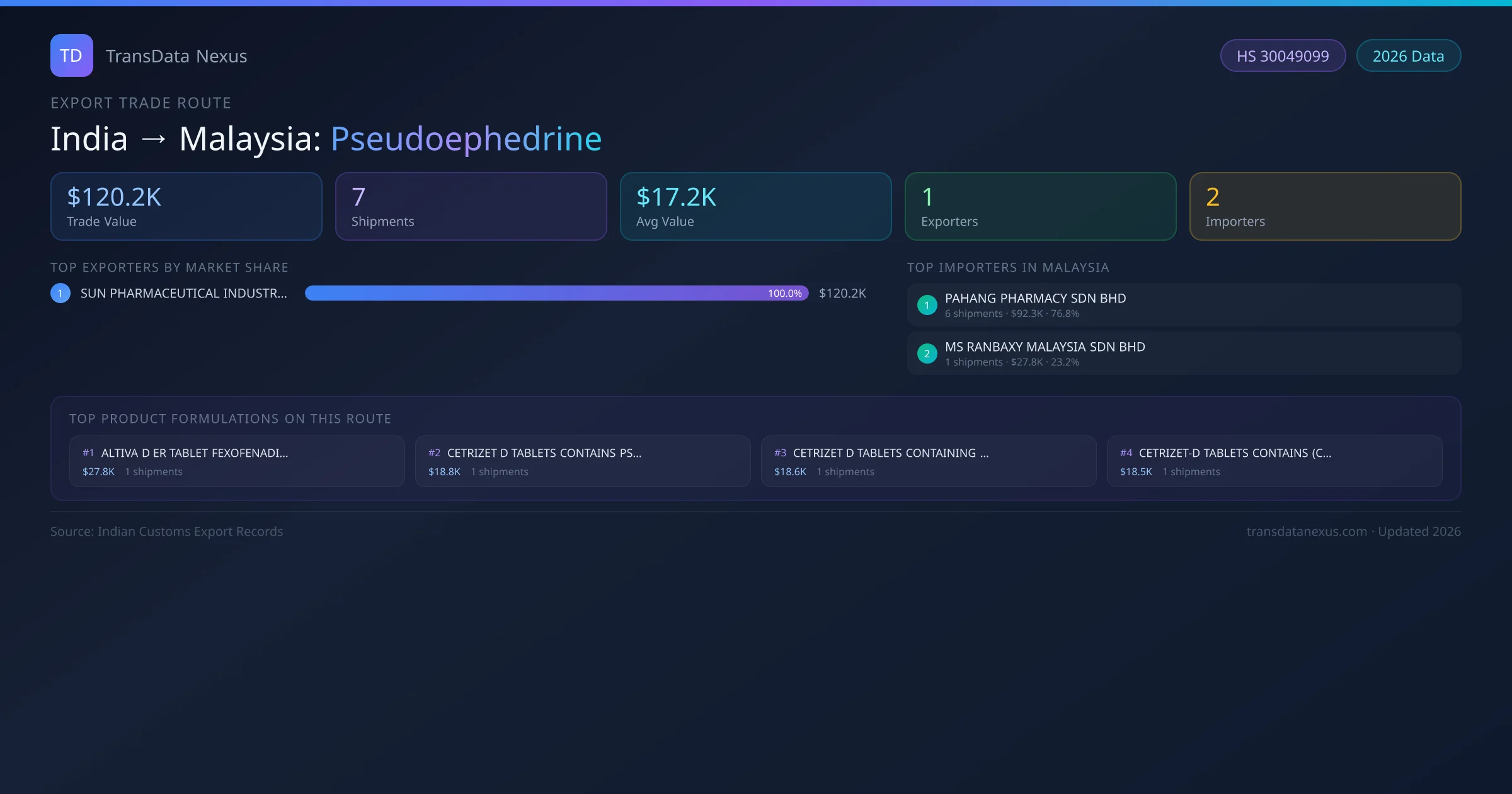Click the teal "2" badge next to MS RANBAXY

pos(927,354)
